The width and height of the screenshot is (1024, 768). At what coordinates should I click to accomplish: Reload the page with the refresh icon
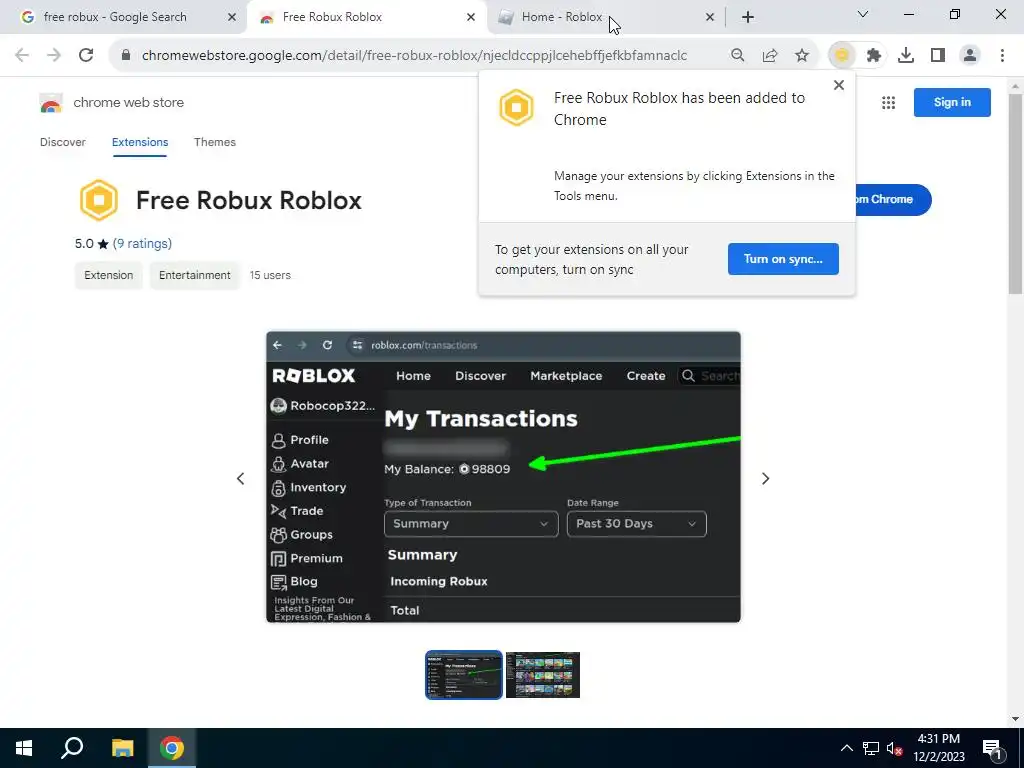point(86,56)
